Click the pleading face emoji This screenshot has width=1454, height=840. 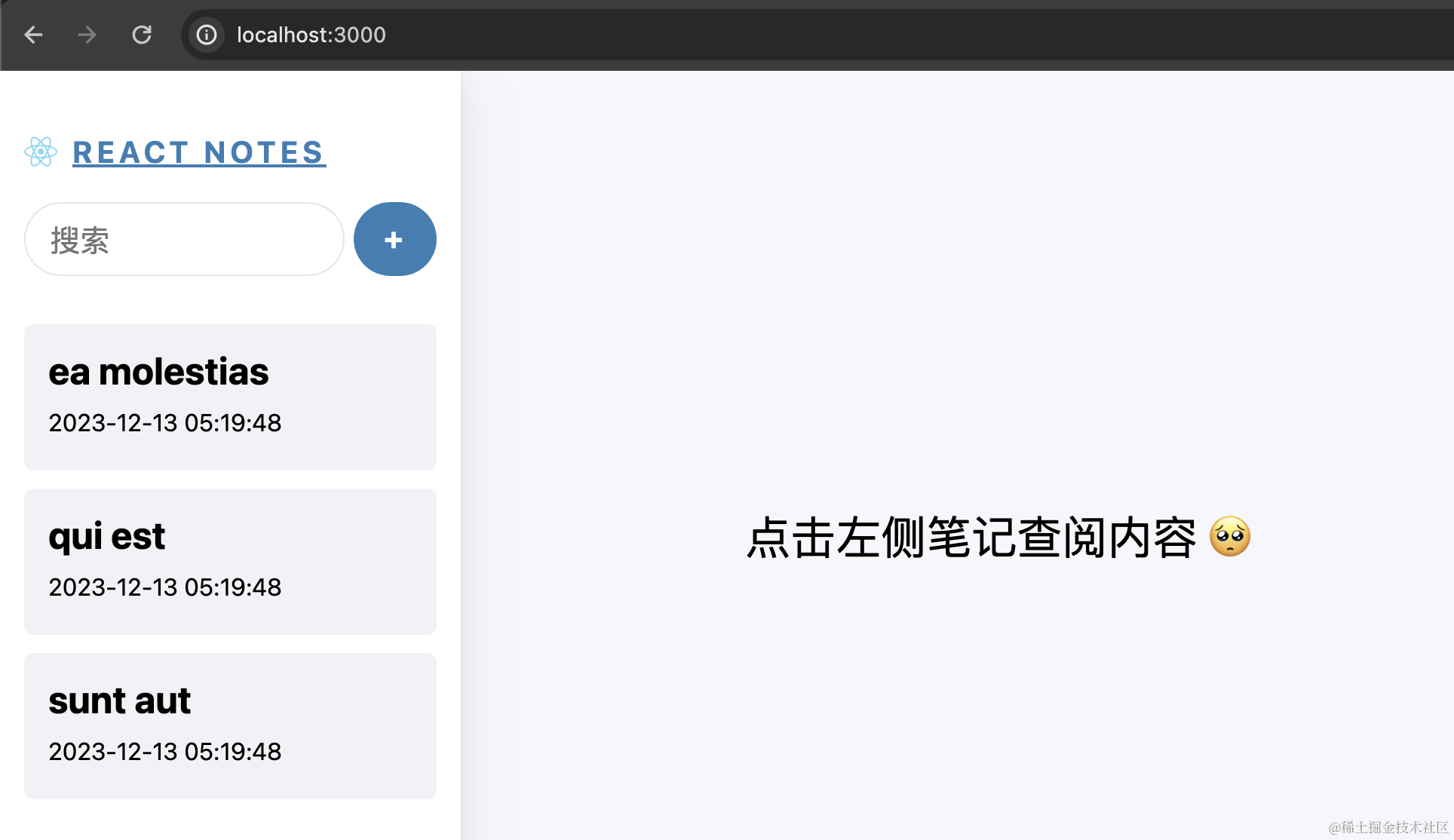(x=1230, y=537)
